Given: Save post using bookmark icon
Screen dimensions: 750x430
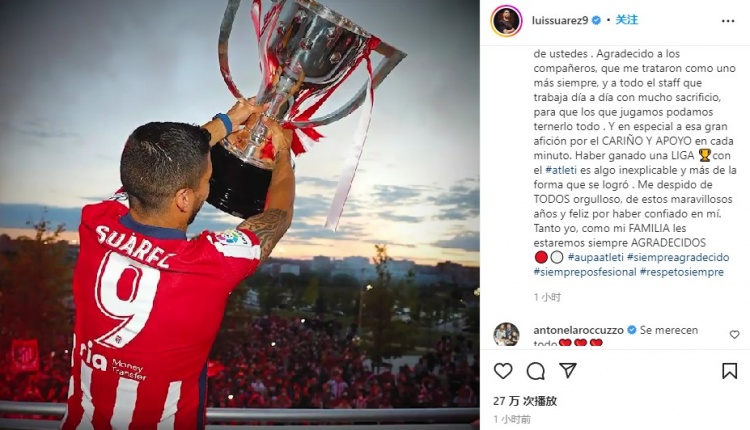Looking at the screenshot, I should pos(729,371).
